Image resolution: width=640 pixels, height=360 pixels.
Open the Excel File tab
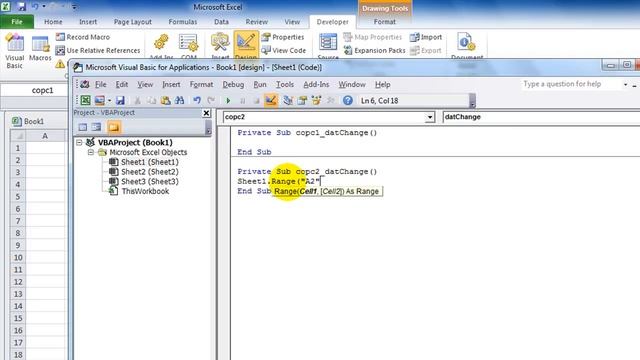17,22
